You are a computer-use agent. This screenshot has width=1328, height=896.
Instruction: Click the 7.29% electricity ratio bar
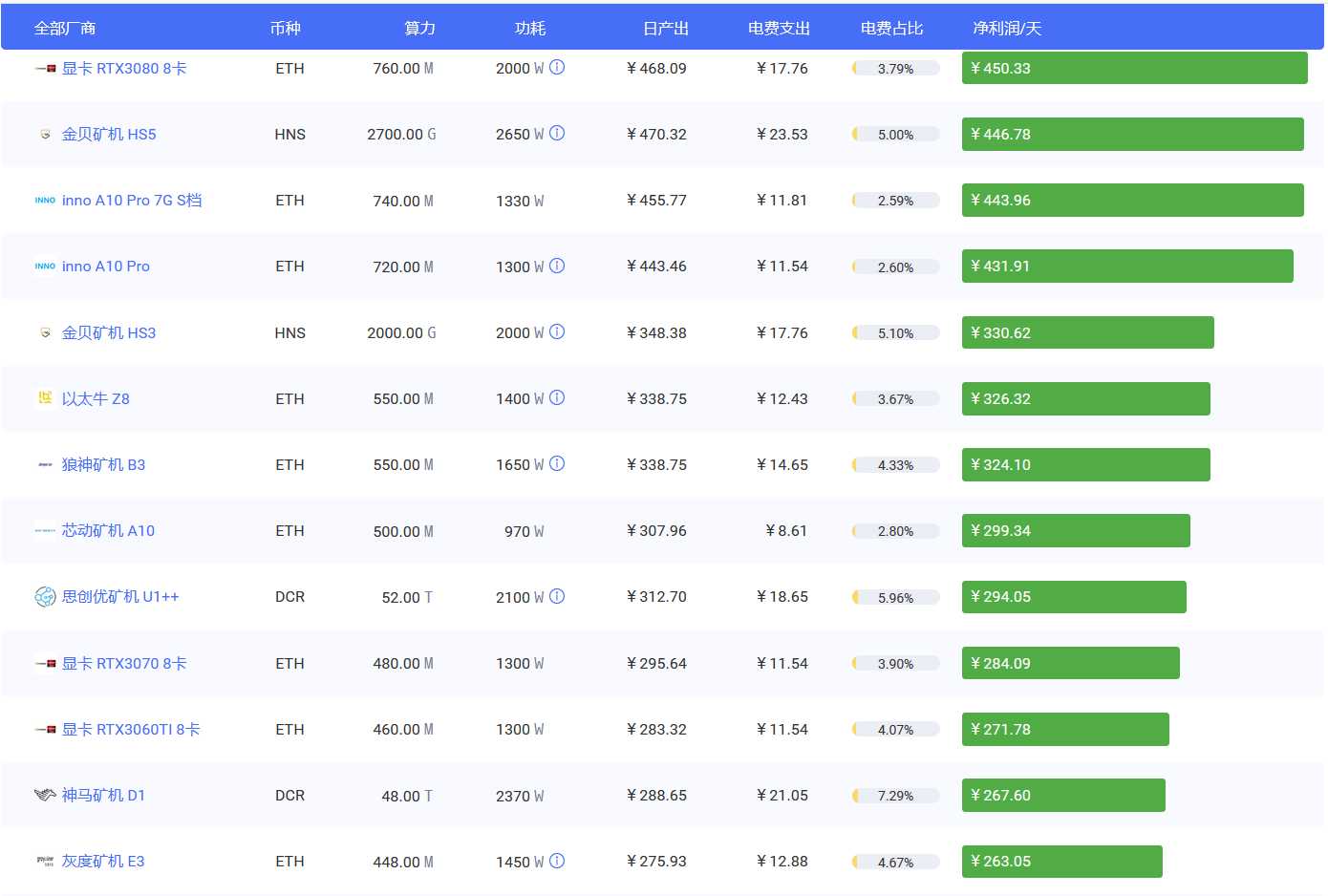(895, 796)
